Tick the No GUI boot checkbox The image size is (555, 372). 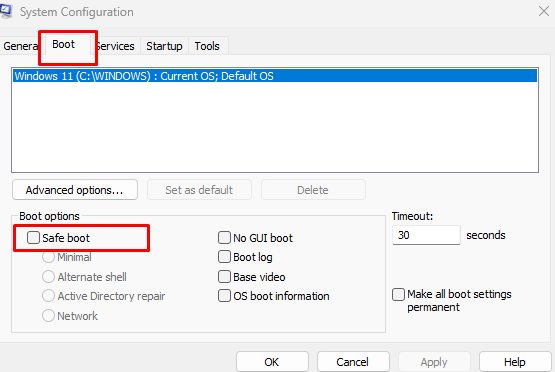[x=224, y=237]
